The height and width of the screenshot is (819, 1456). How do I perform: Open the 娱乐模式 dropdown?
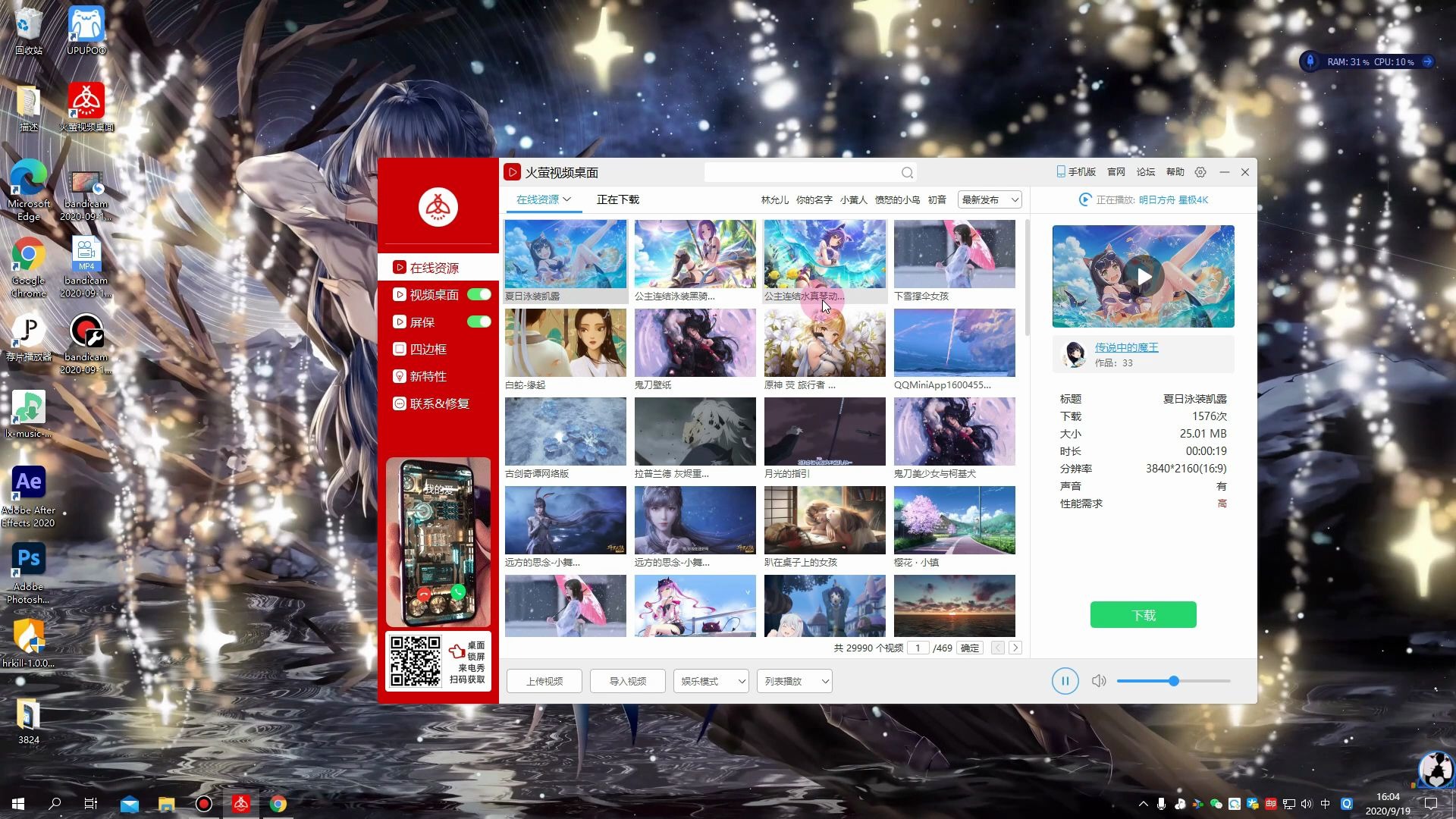[711, 681]
